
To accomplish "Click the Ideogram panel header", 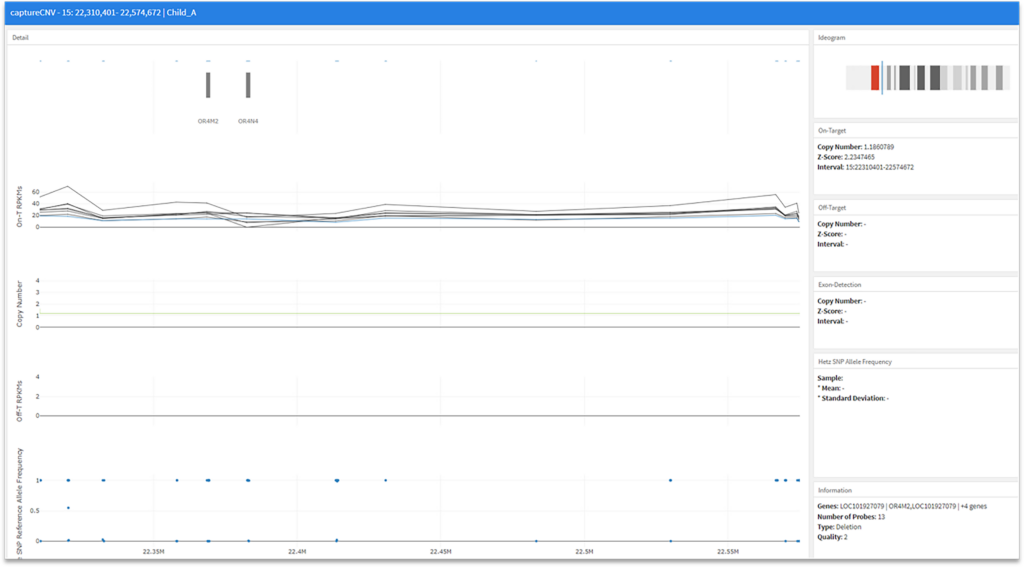I will coord(832,37).
